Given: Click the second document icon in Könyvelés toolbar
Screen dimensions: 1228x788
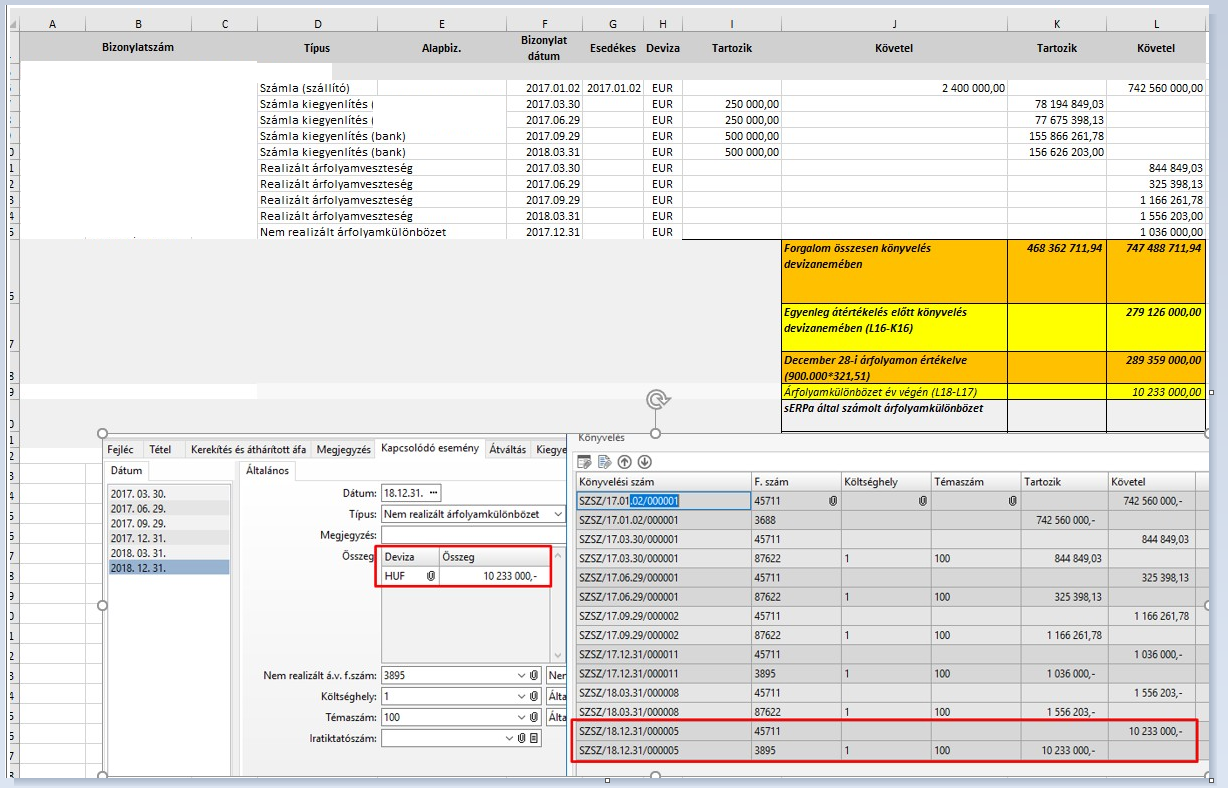Looking at the screenshot, I should coord(604,461).
